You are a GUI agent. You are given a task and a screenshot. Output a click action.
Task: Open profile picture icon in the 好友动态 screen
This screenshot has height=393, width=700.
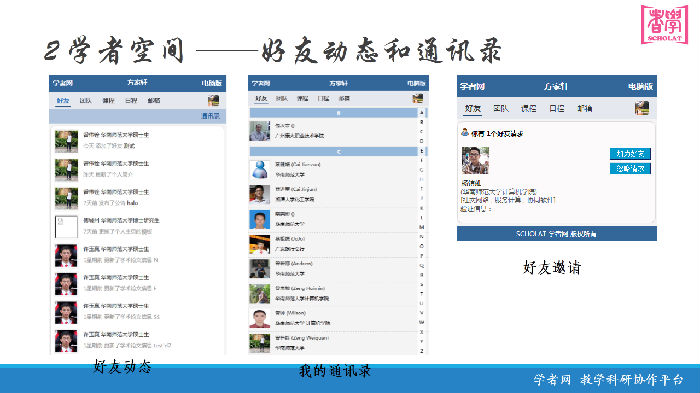point(213,100)
